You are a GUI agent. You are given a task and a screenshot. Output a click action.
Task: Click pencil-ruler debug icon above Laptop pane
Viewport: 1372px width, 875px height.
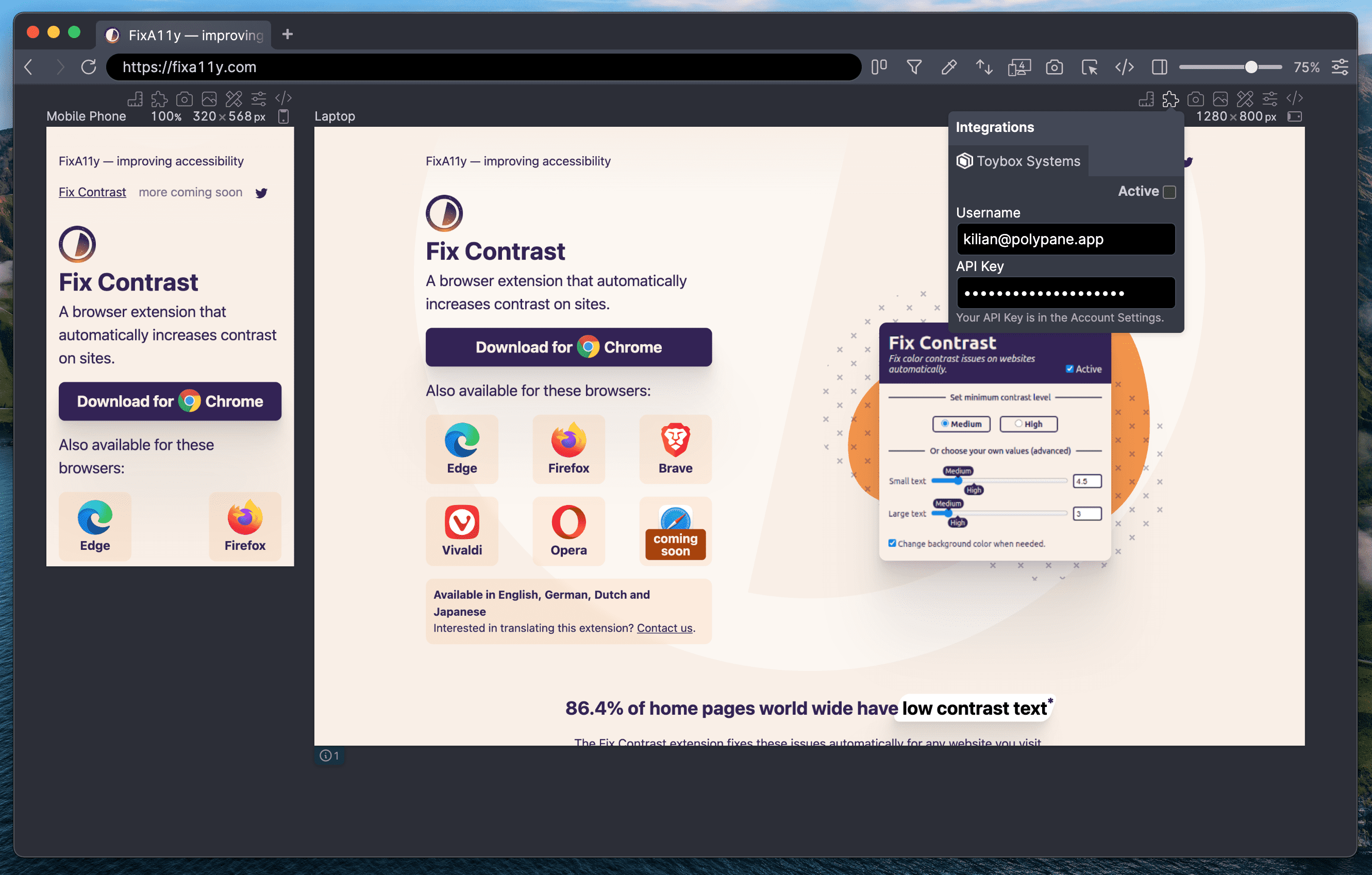(1245, 99)
